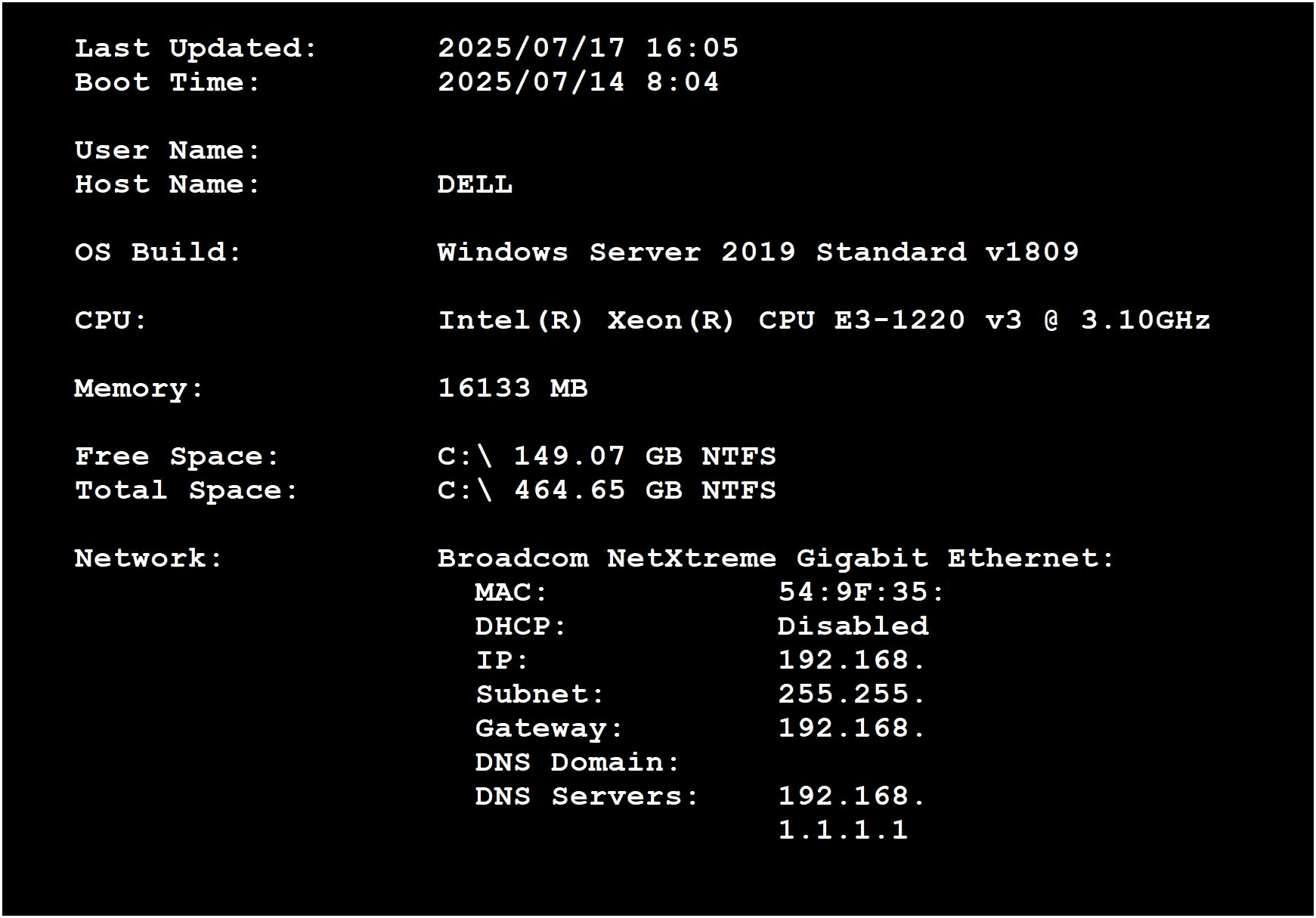Screen dimensions: 1316x918
Task: Select the Gateway address value
Action: [x=851, y=728]
